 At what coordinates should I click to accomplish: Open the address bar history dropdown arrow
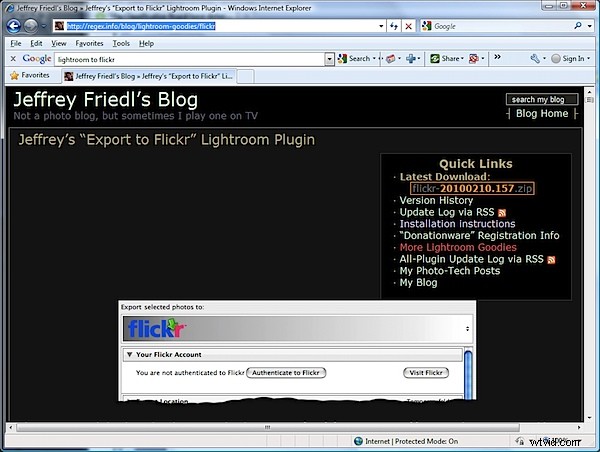click(381, 26)
